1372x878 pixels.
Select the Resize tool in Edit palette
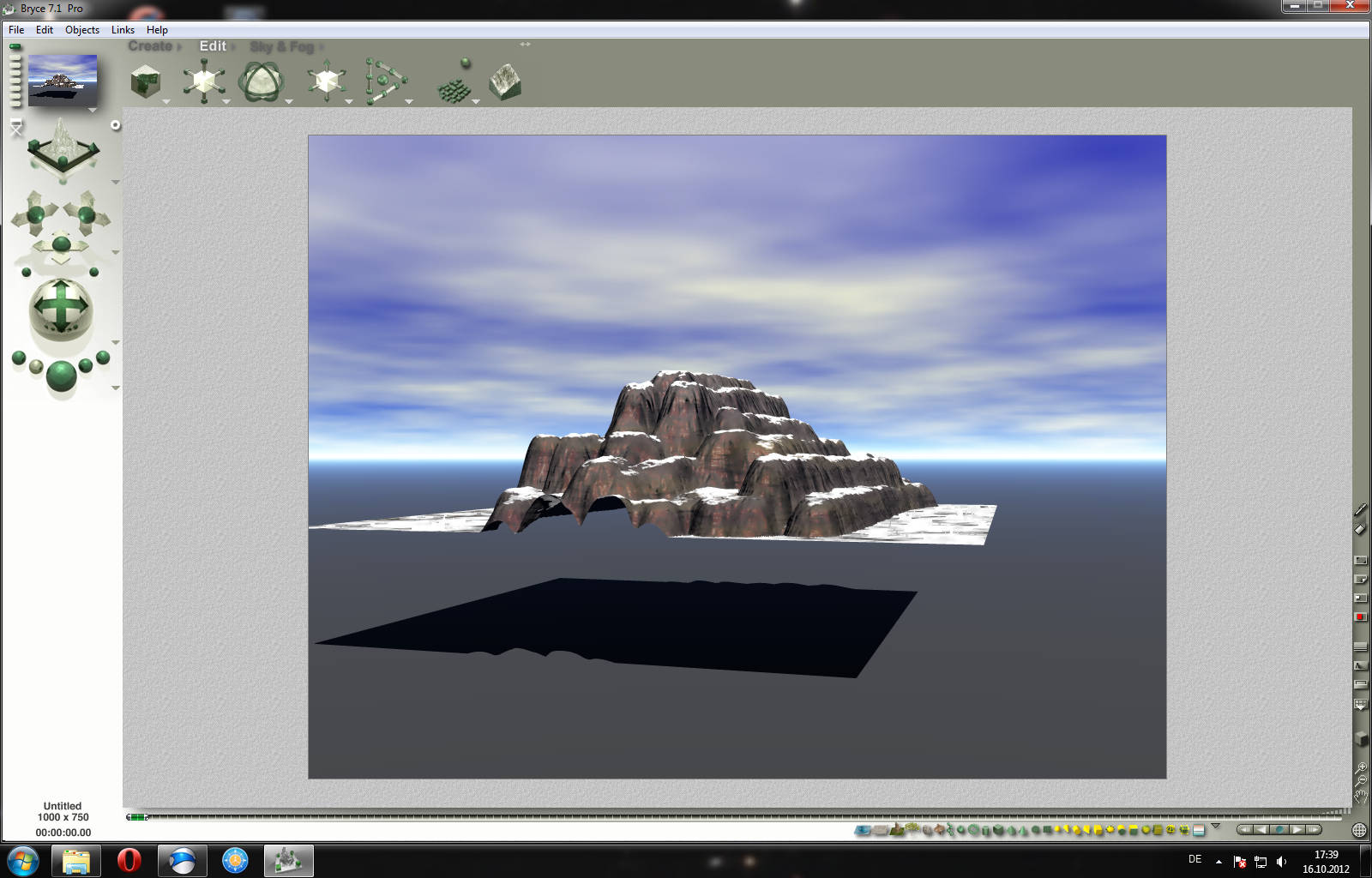tap(203, 81)
